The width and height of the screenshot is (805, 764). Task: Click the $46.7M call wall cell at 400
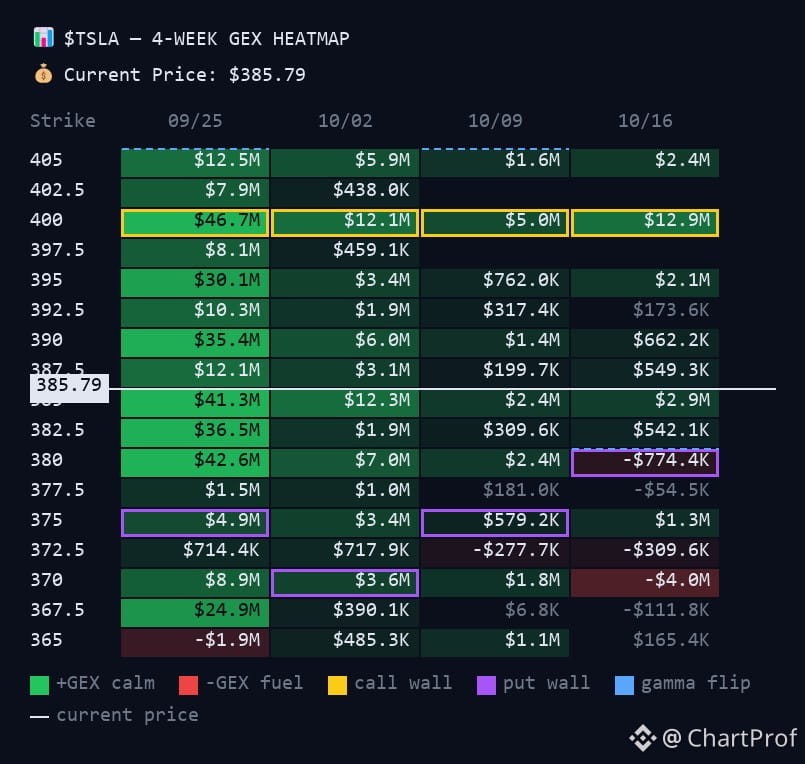pos(195,223)
